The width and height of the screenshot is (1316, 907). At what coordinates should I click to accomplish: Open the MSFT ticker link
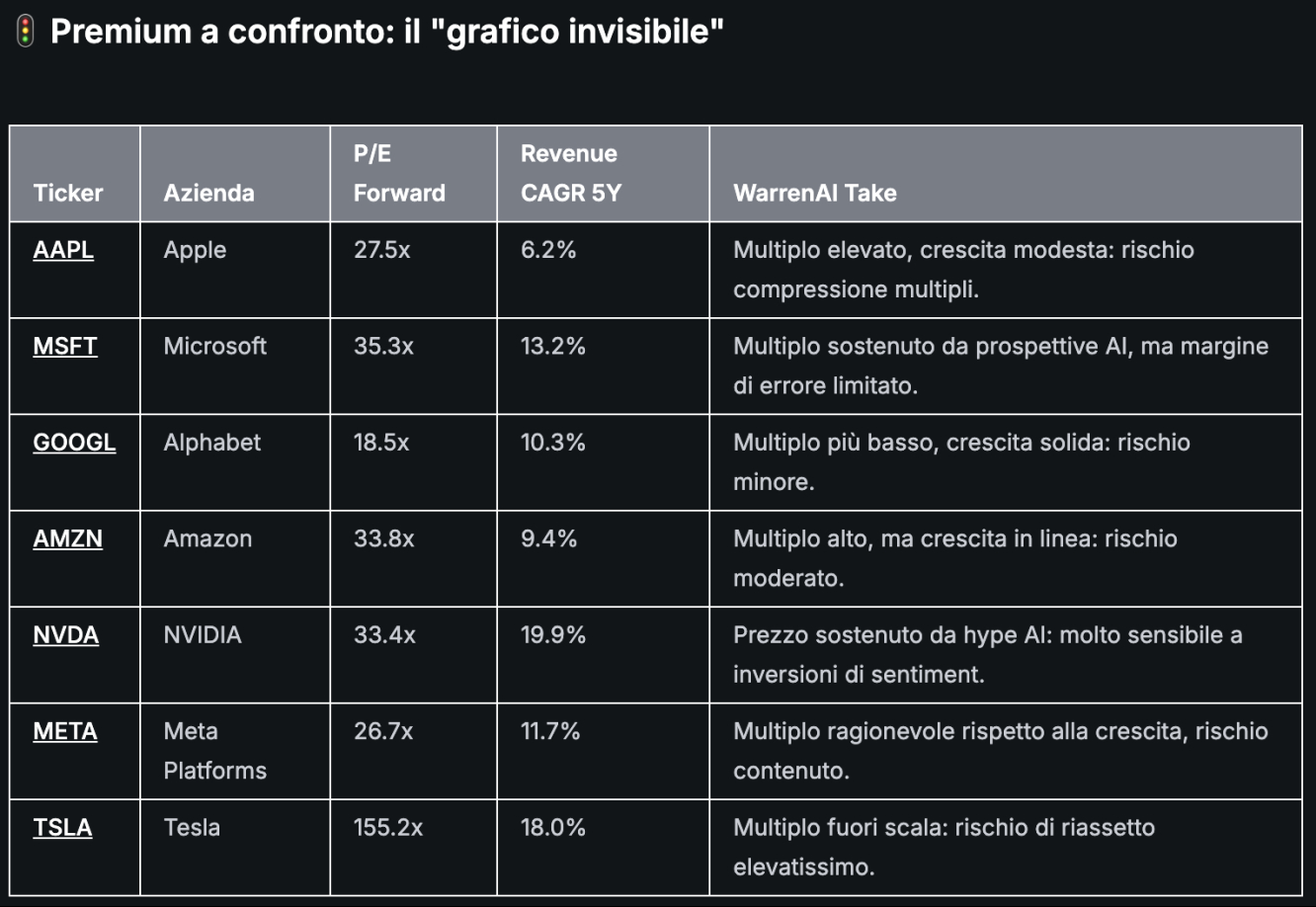pos(65,346)
